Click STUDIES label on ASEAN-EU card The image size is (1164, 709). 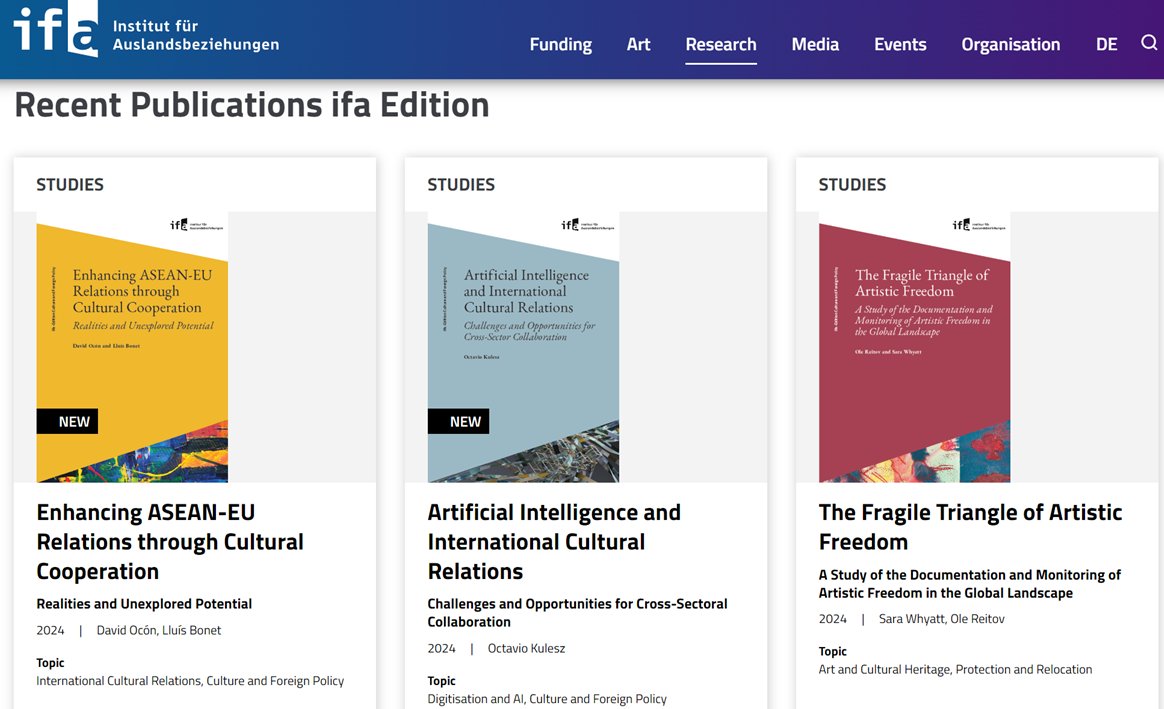[70, 184]
